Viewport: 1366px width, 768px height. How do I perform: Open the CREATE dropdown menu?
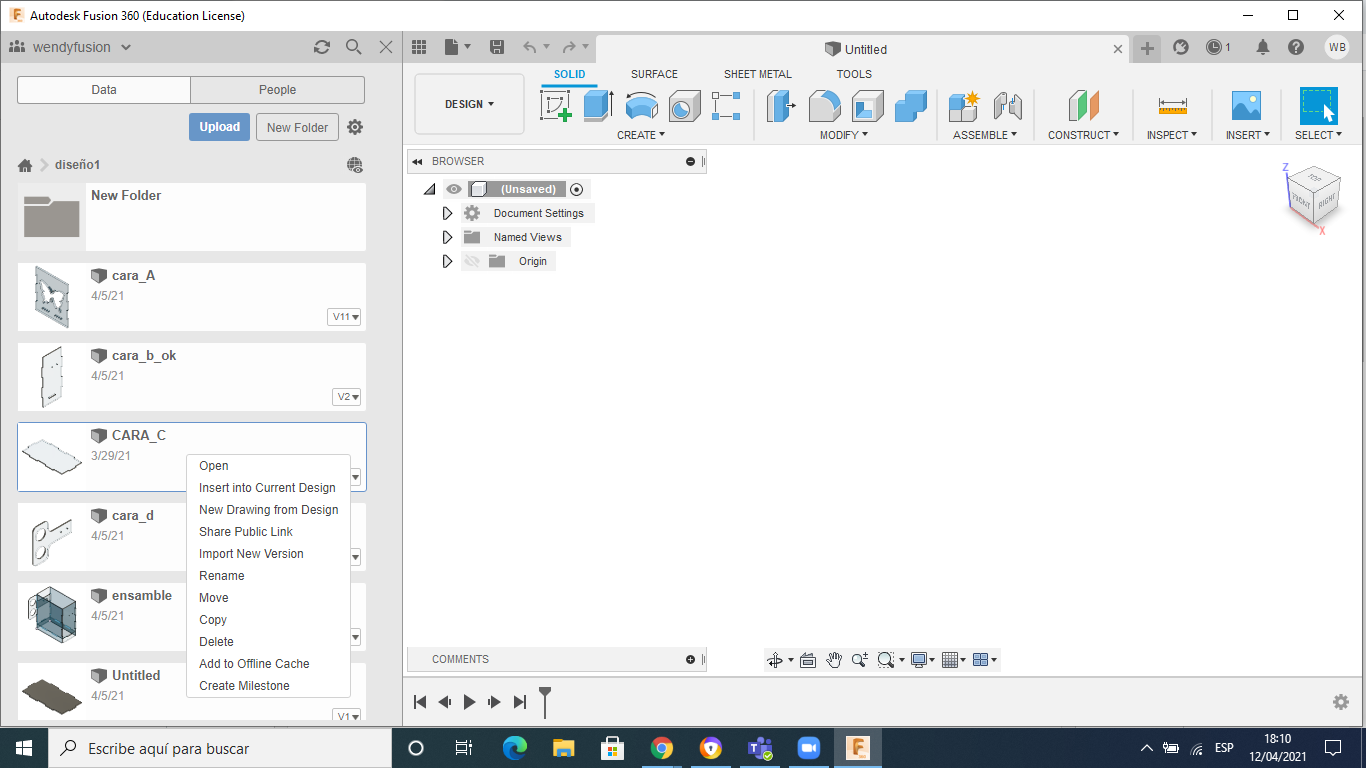coord(641,135)
